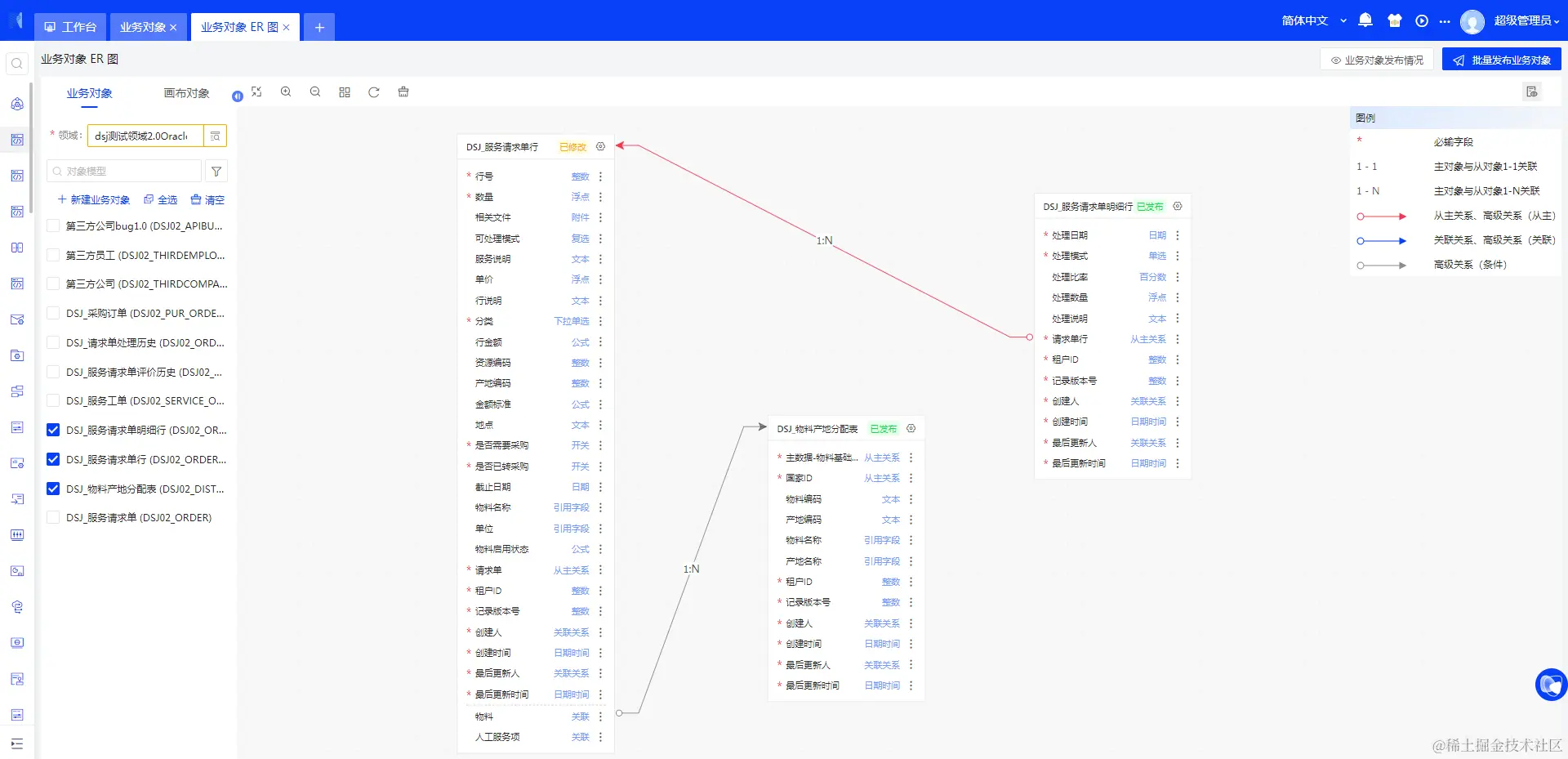Screen dimensions: 1568x759
Task: Check 第三方公司 (DSJ02_THIRDCOMPA...) checkbox
Action: (x=53, y=284)
